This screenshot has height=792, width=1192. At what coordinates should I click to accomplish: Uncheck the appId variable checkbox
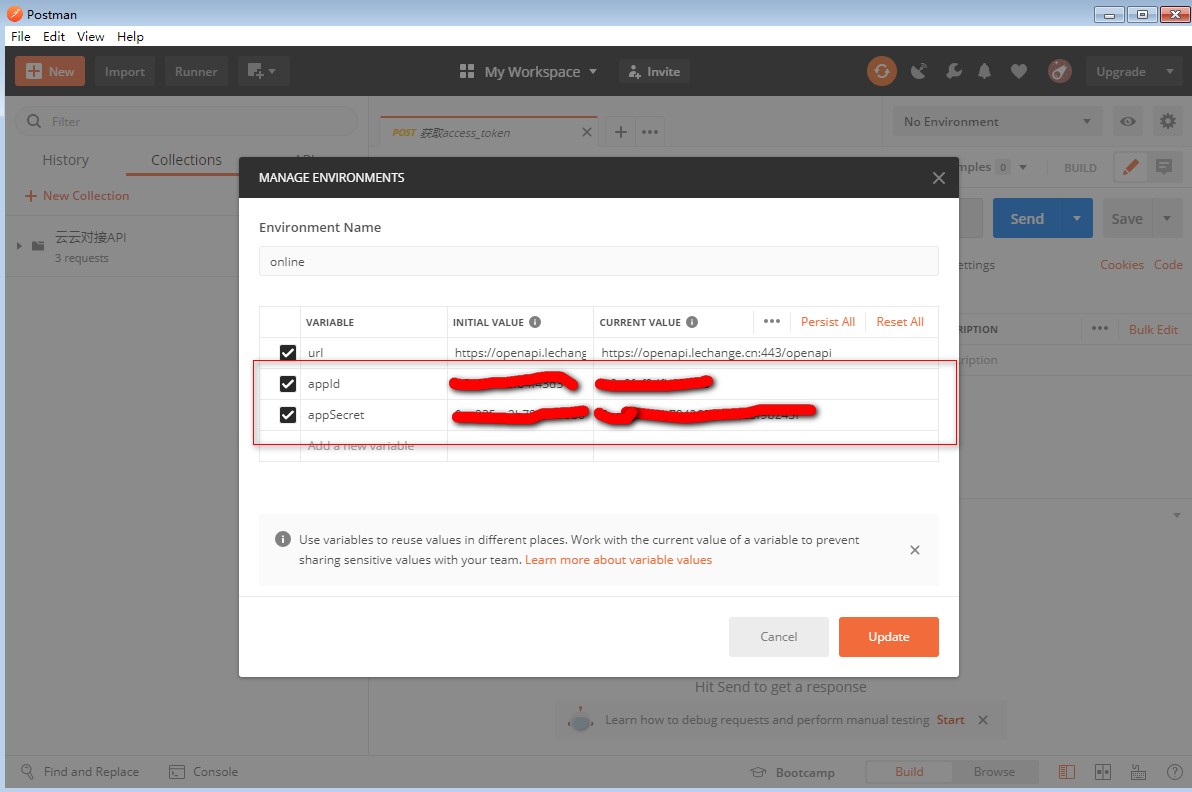point(288,384)
